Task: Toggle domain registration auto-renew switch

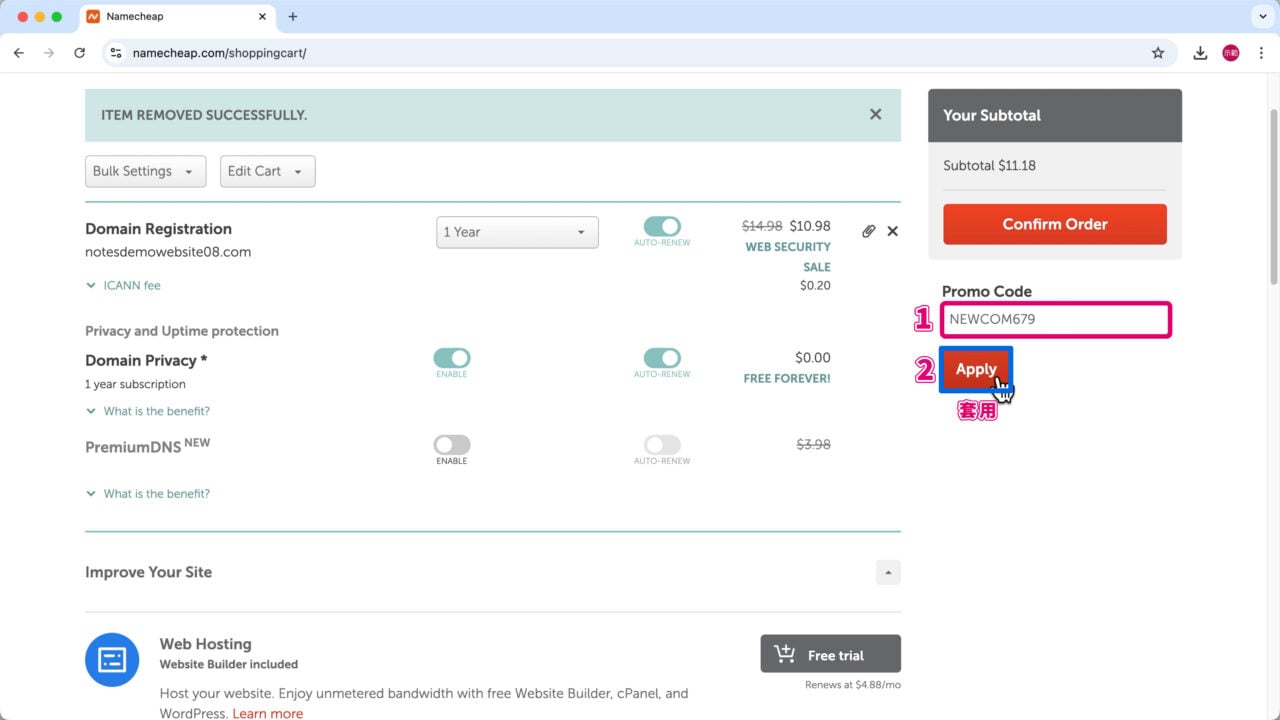Action: click(662, 227)
